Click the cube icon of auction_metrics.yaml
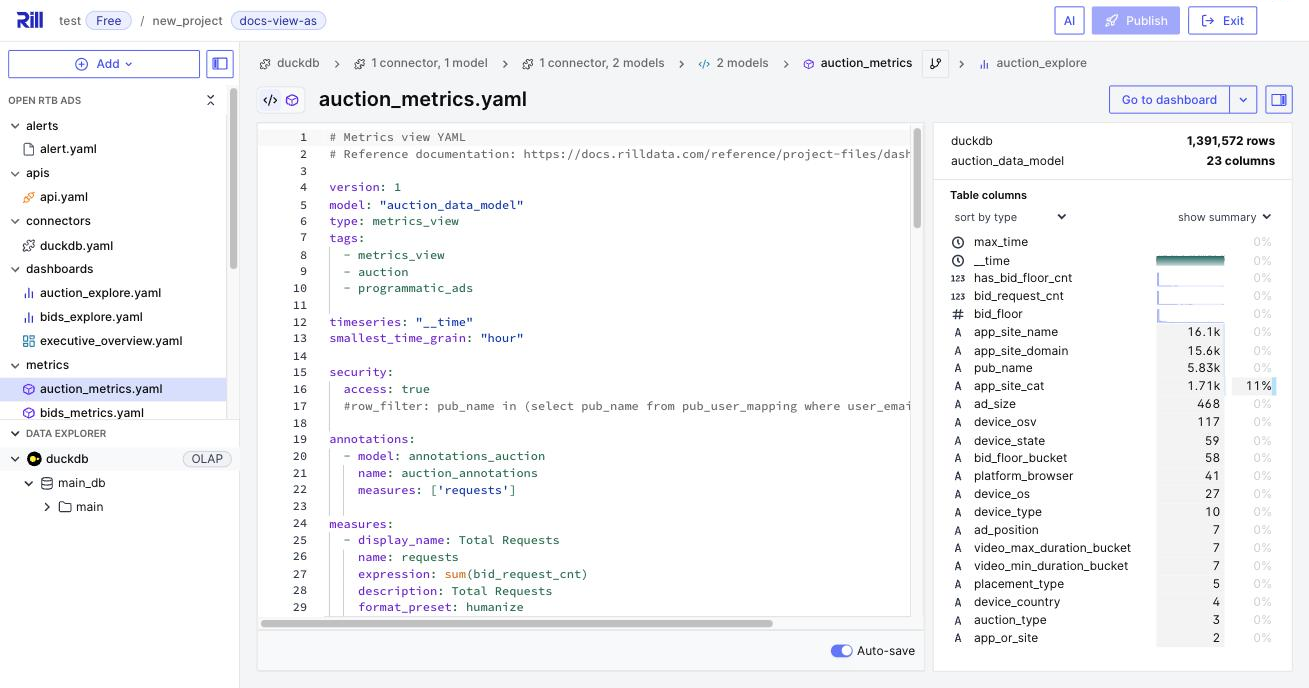 (x=29, y=389)
